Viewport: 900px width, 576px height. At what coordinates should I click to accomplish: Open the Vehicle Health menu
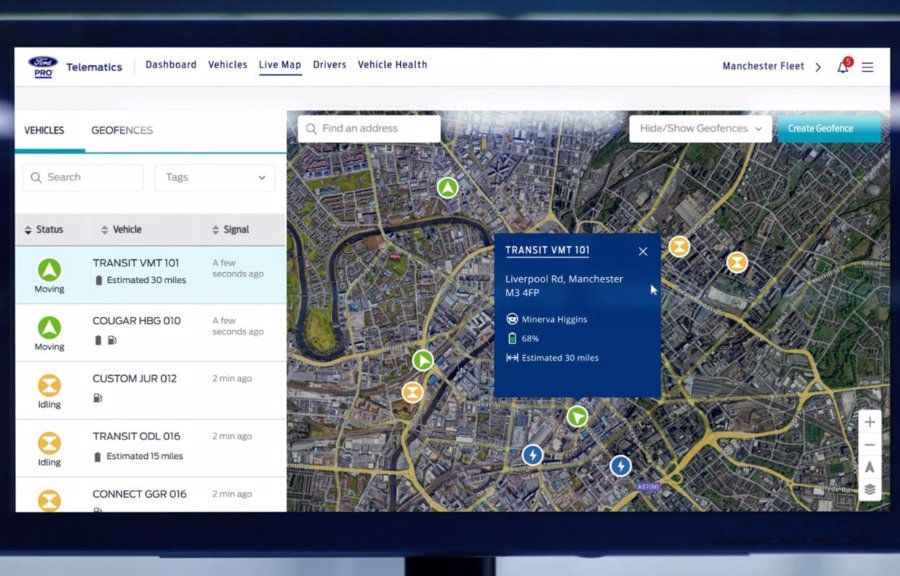pyautogui.click(x=392, y=65)
